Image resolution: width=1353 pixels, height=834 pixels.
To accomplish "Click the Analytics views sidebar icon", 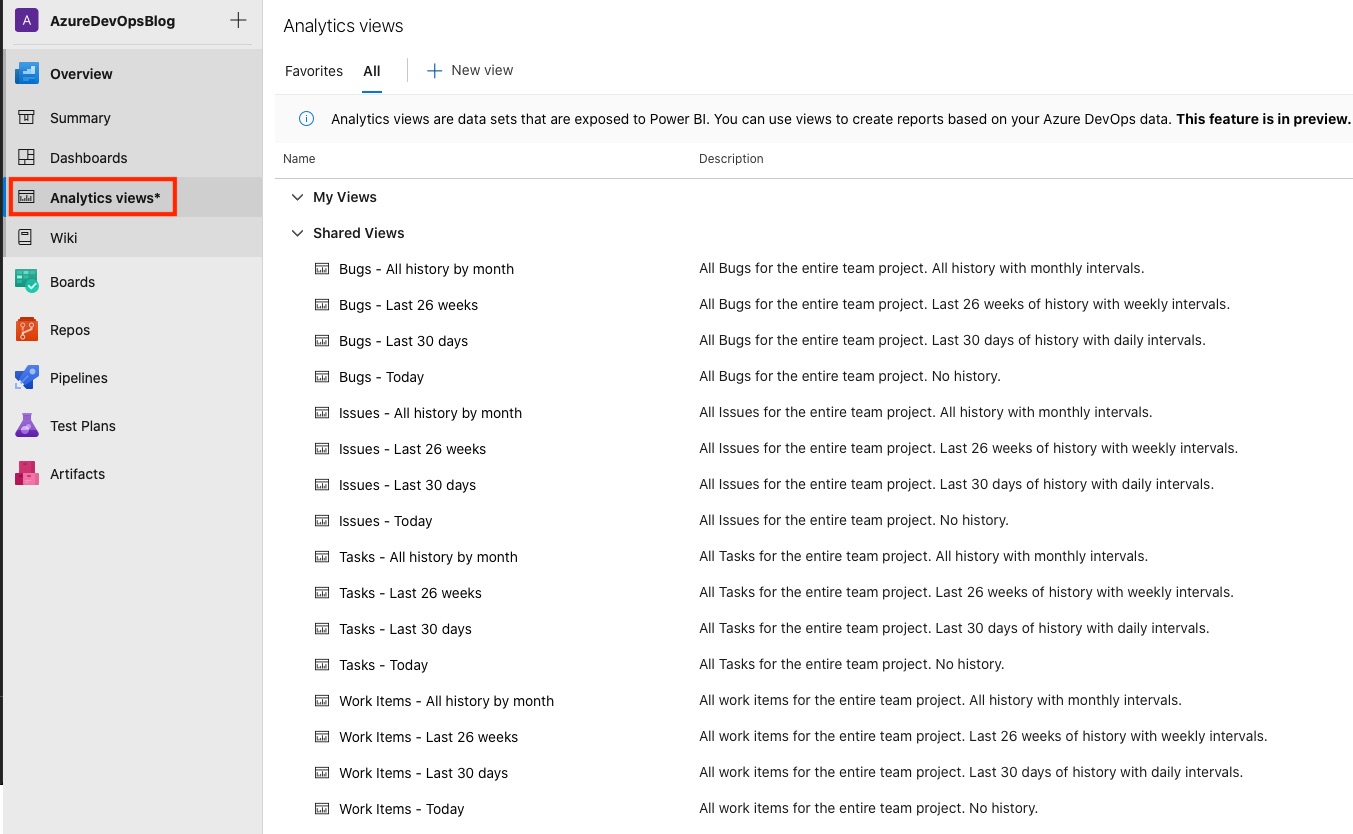I will (26, 197).
